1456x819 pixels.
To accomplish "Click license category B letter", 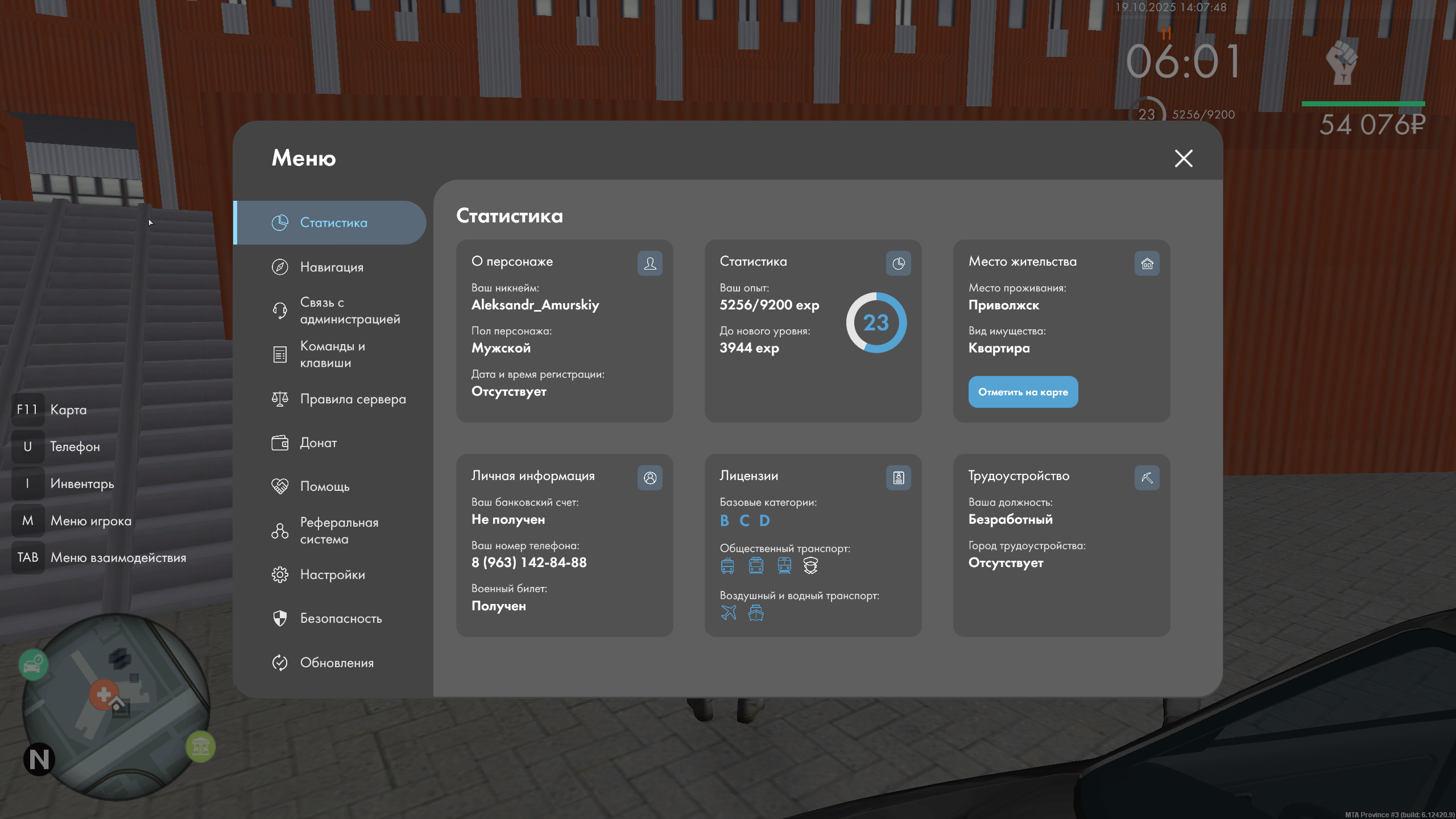I will [x=724, y=520].
